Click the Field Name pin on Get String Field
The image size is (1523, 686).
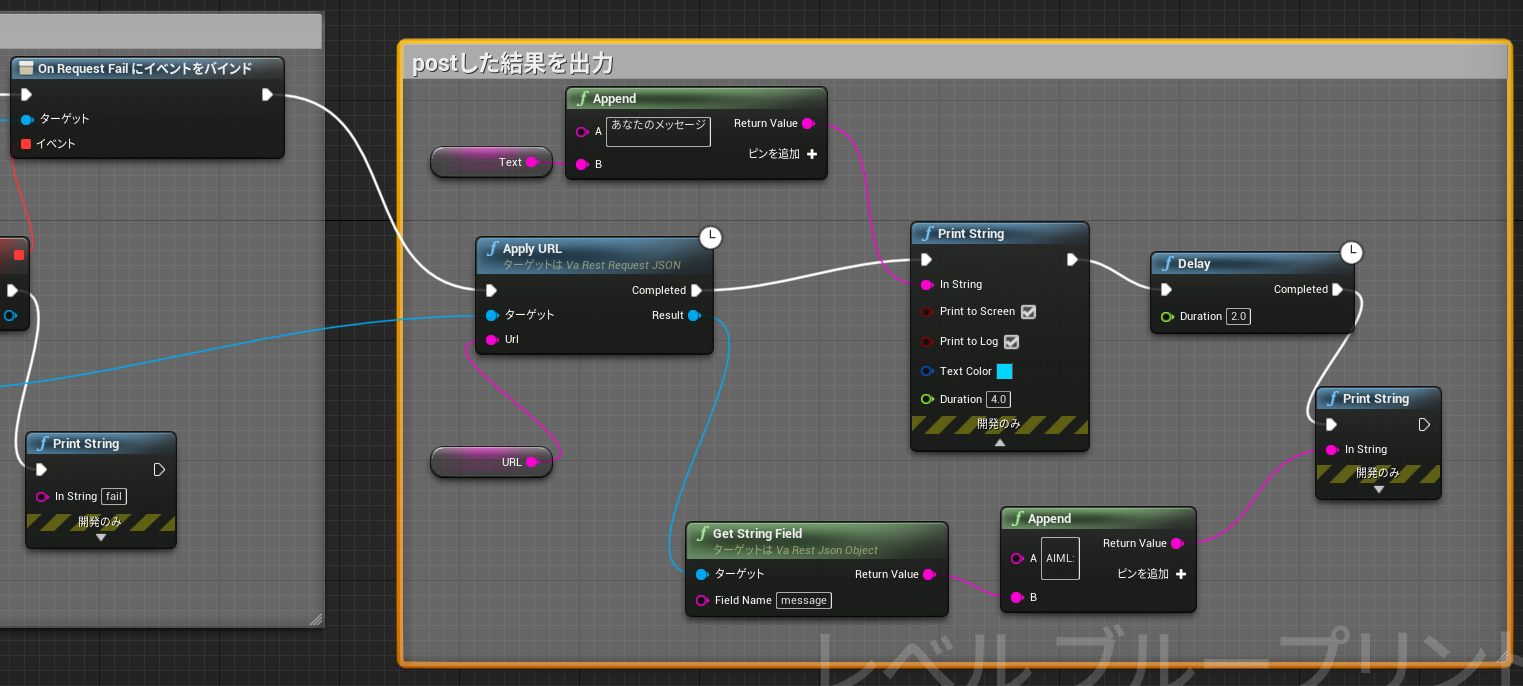click(702, 601)
